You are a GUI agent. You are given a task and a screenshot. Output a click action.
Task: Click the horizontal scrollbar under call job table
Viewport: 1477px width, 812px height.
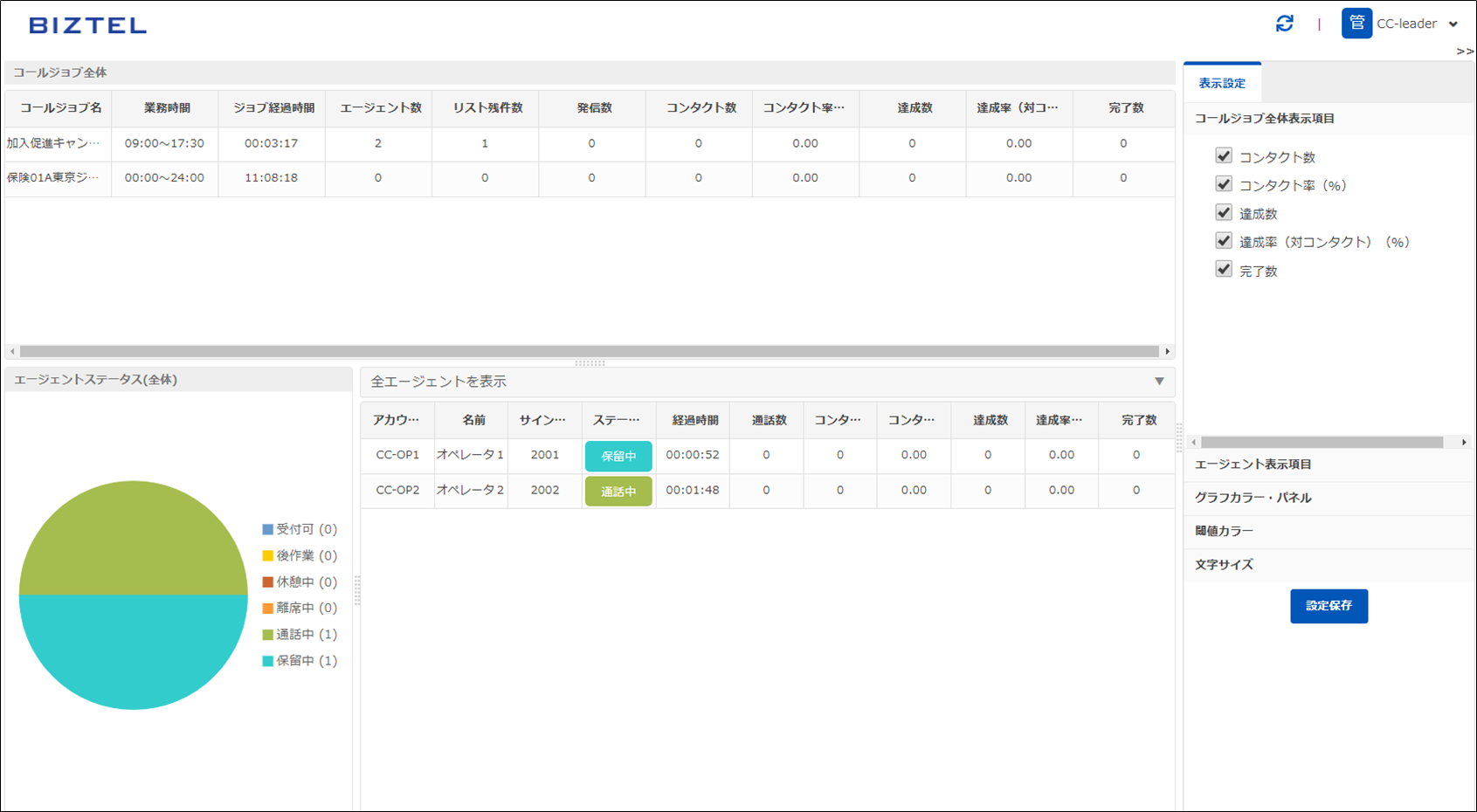590,352
